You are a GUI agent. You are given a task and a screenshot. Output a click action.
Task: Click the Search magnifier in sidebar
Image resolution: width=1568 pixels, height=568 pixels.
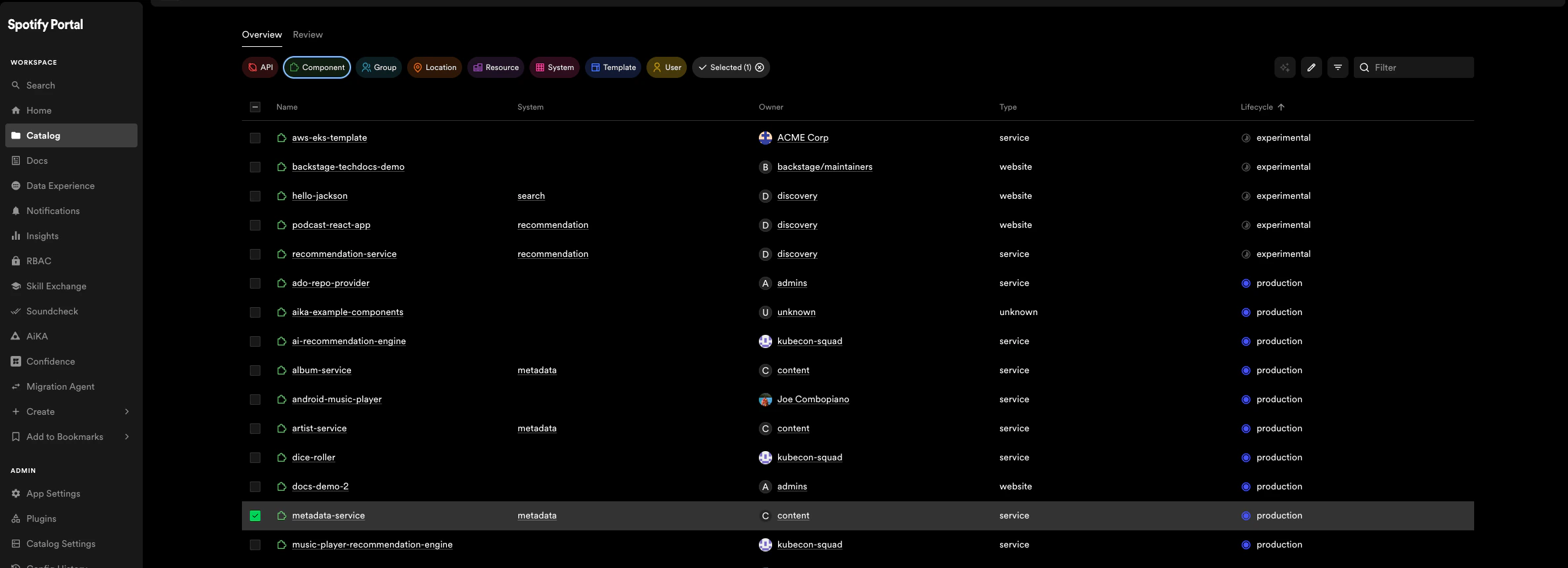(16, 85)
